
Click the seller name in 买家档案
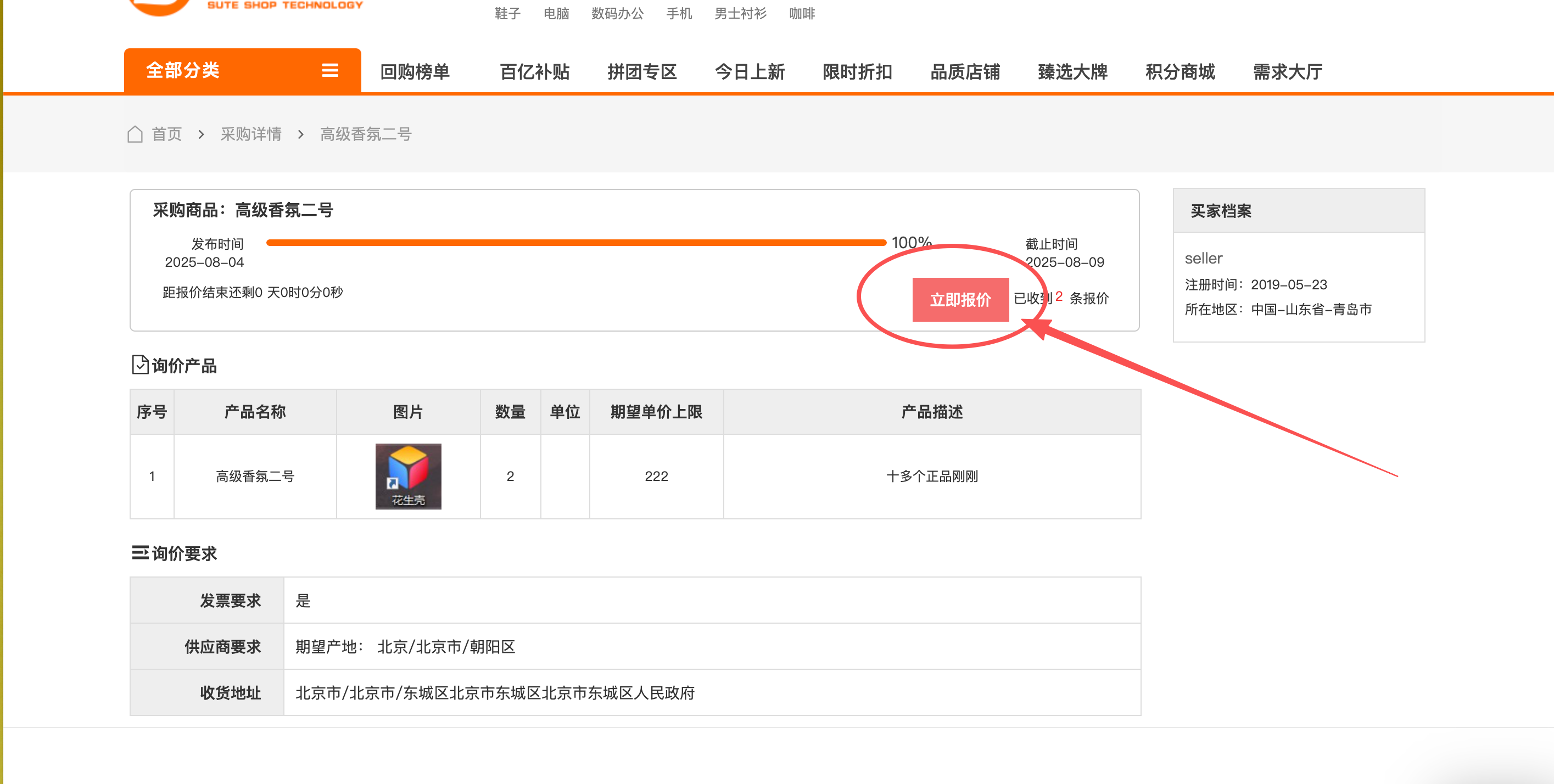click(1203, 258)
